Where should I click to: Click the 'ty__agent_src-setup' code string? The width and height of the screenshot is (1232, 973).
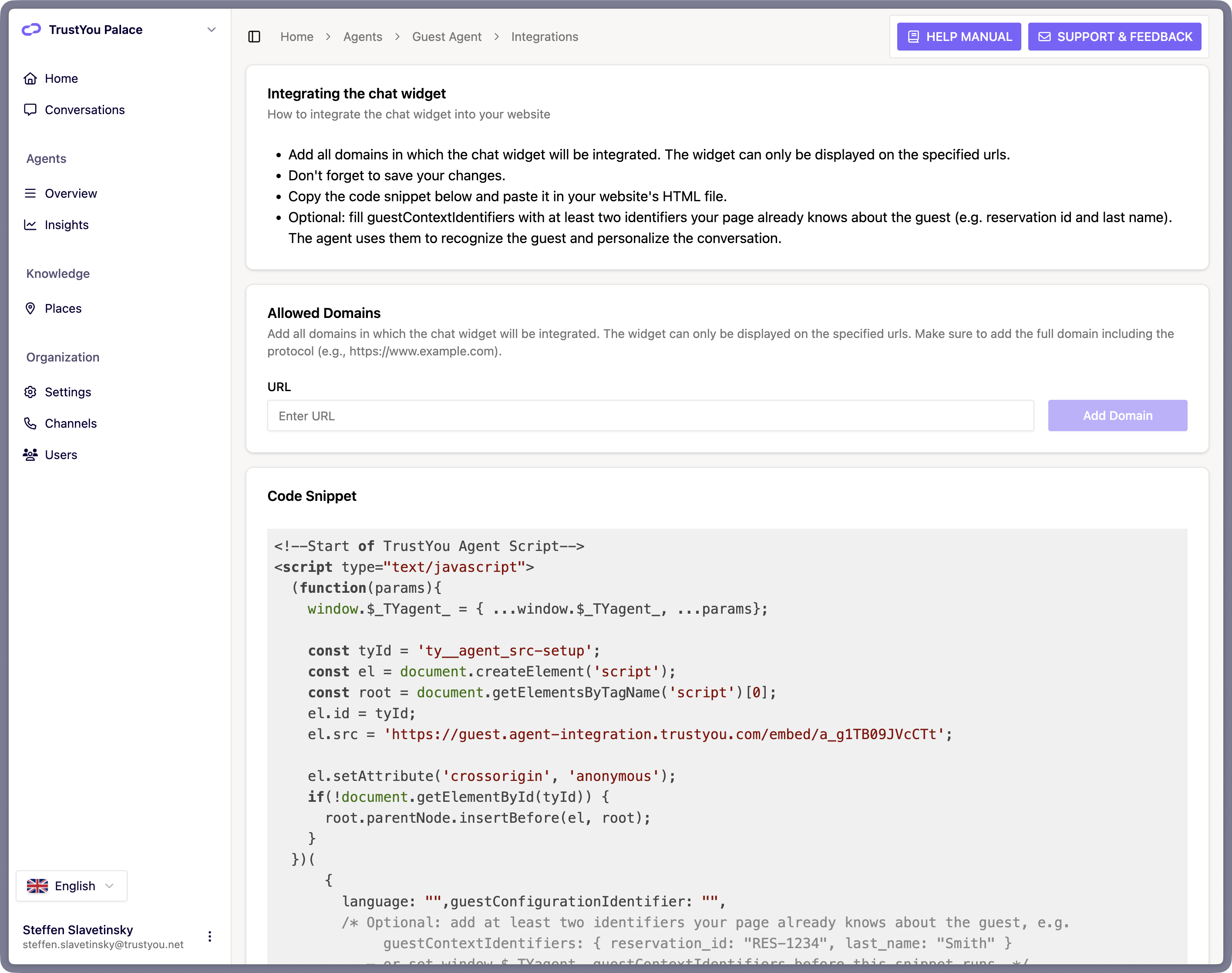pos(505,651)
